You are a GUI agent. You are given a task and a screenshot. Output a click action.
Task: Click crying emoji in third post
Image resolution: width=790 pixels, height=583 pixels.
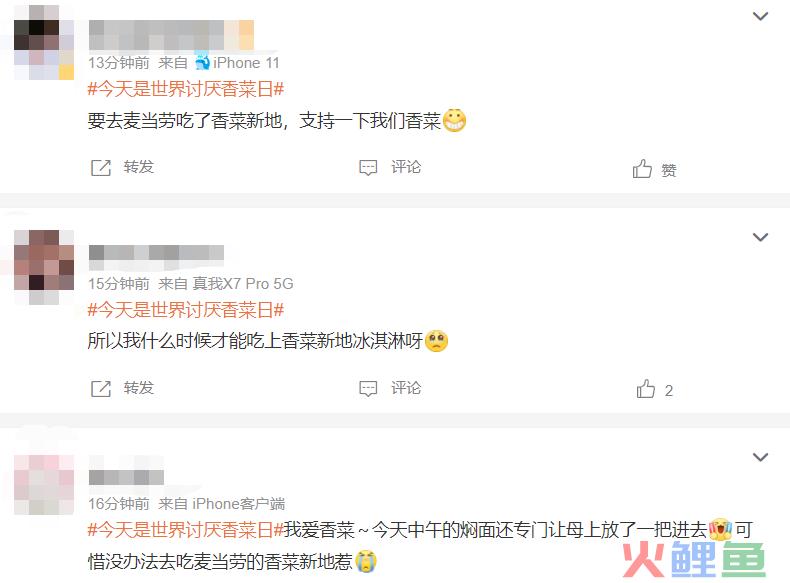click(366, 561)
